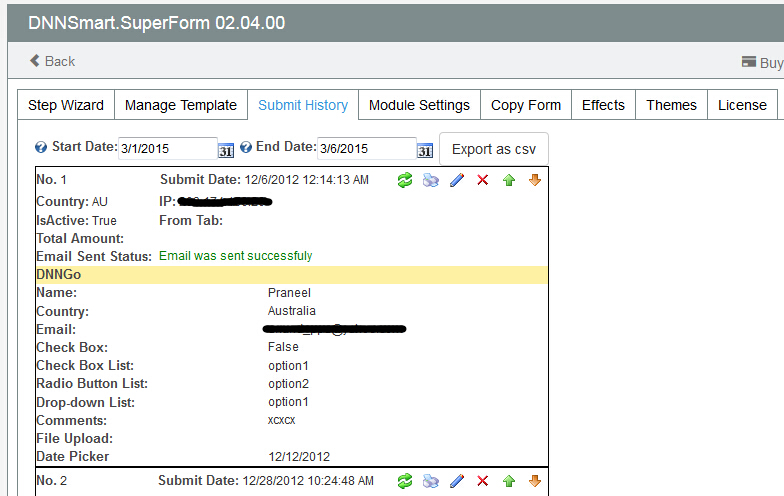
Task: Click the Check Box value 'False'
Action: pyautogui.click(x=283, y=347)
